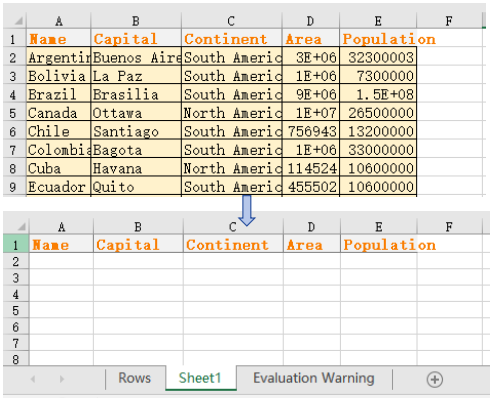Click the La Paz cell
Screen dimensions: 494x398
click(136, 75)
